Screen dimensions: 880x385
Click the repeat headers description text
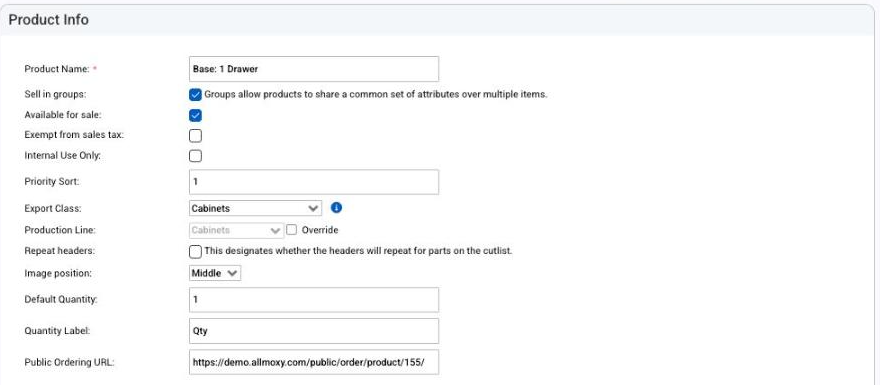click(x=358, y=251)
